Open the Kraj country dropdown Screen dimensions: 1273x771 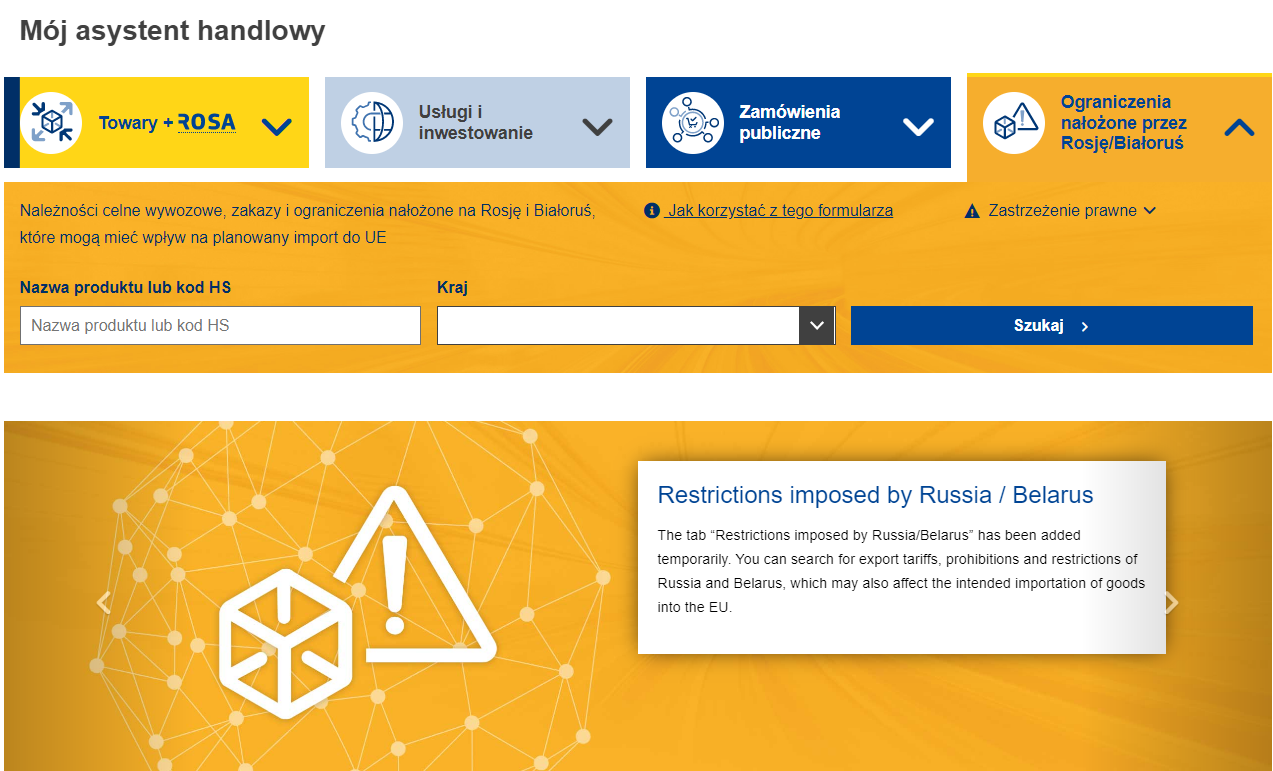click(x=817, y=326)
